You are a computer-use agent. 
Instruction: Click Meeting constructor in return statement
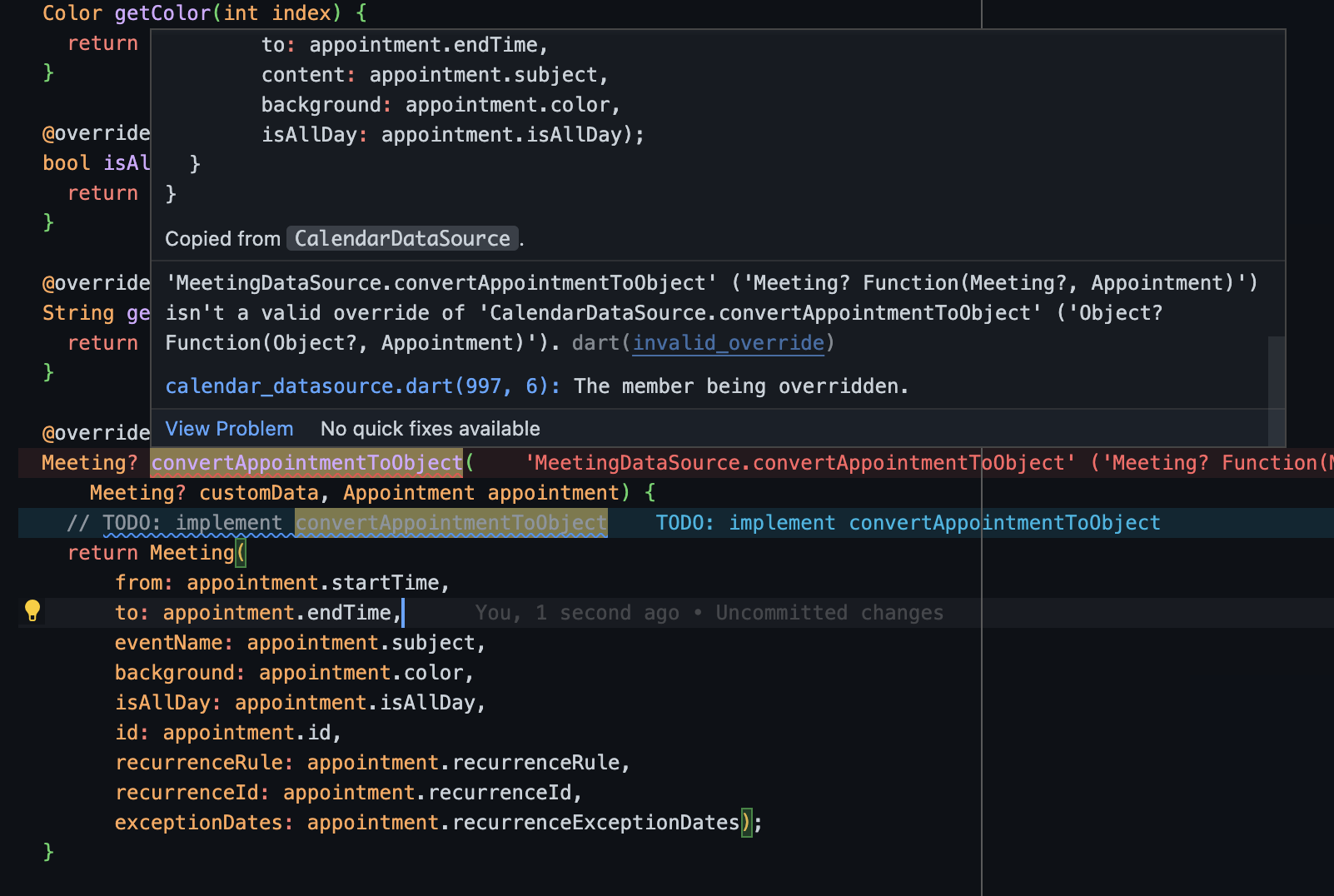[x=192, y=553]
